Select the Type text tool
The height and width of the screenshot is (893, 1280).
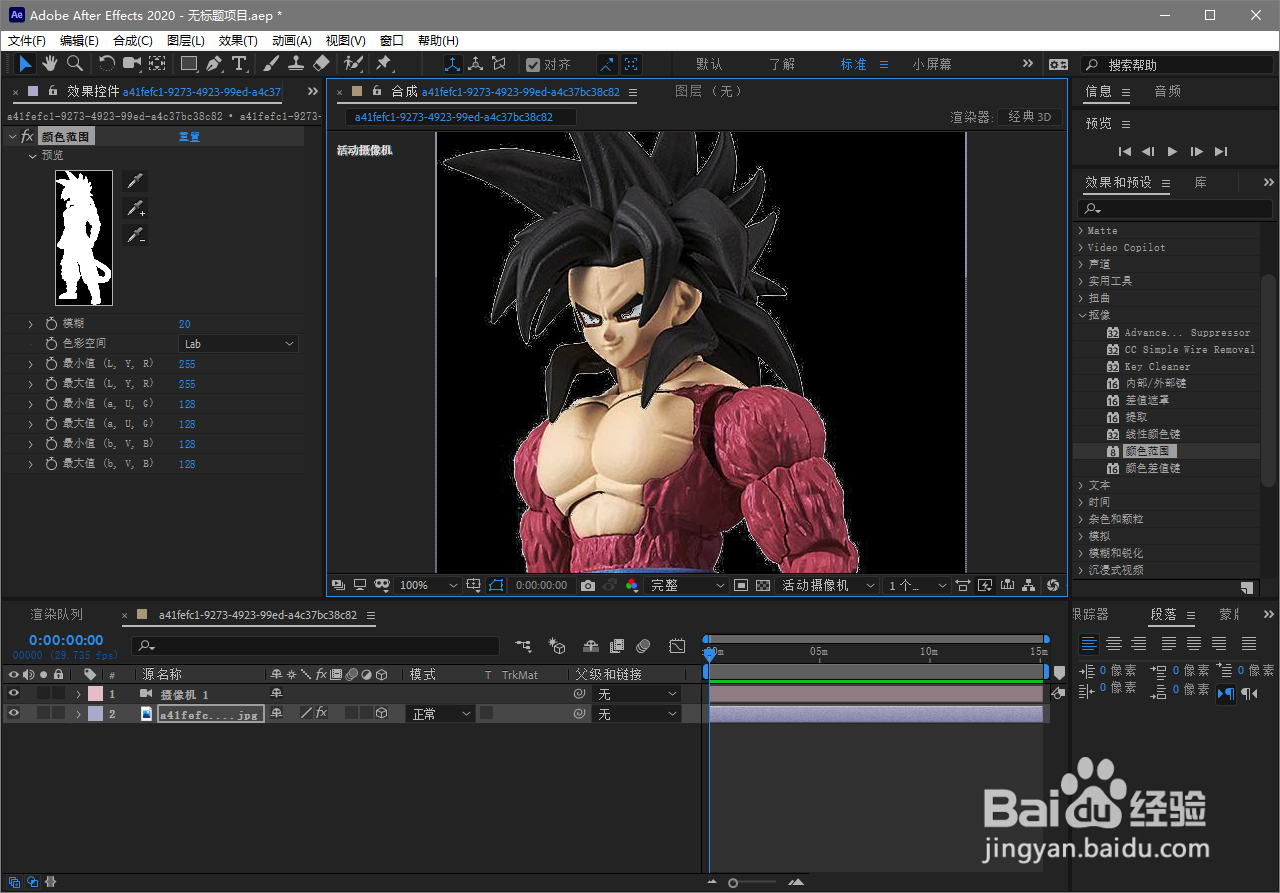point(239,64)
